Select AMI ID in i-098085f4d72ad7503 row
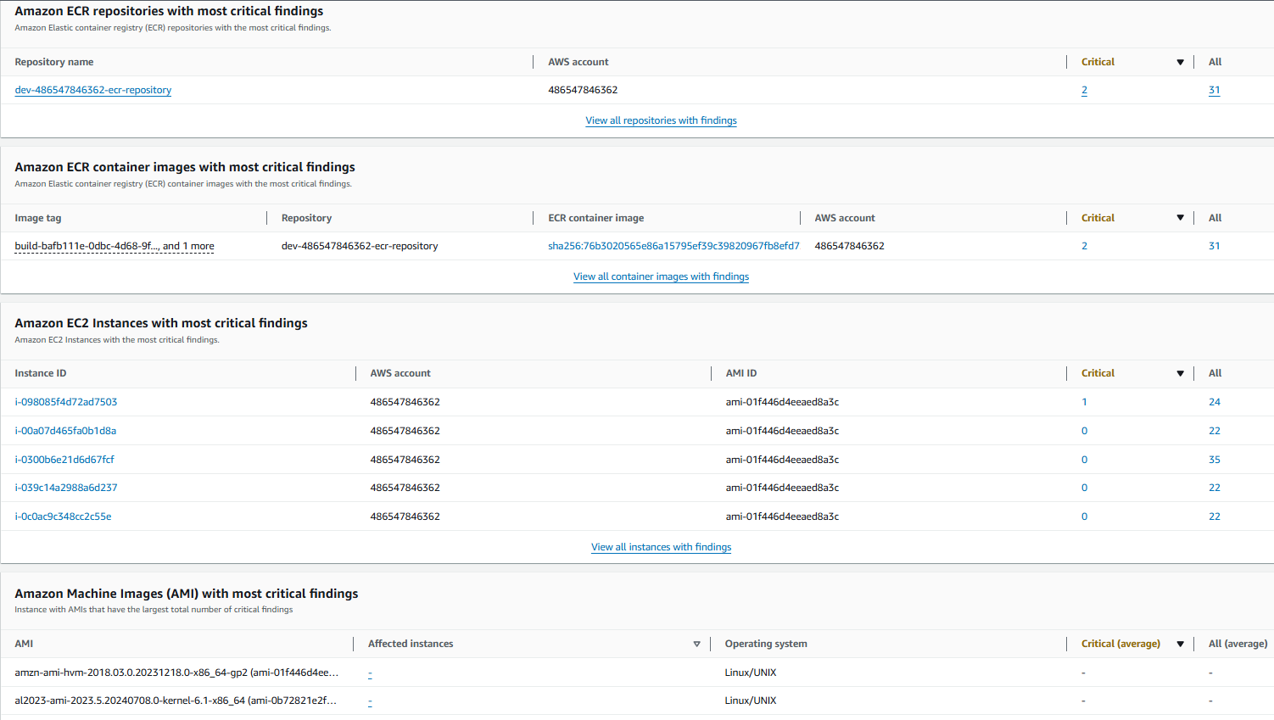The width and height of the screenshot is (1274, 720). 782,402
